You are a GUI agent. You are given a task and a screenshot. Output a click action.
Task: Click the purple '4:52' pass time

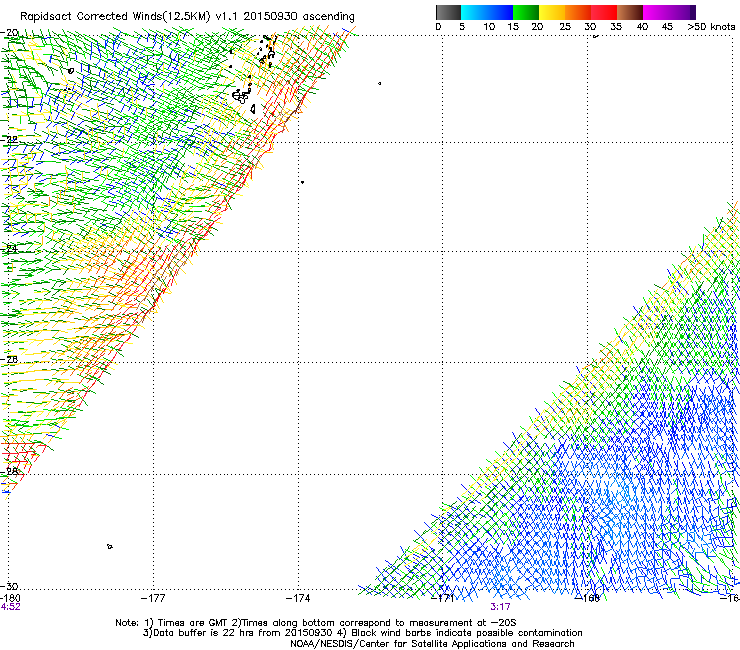click(x=10, y=607)
